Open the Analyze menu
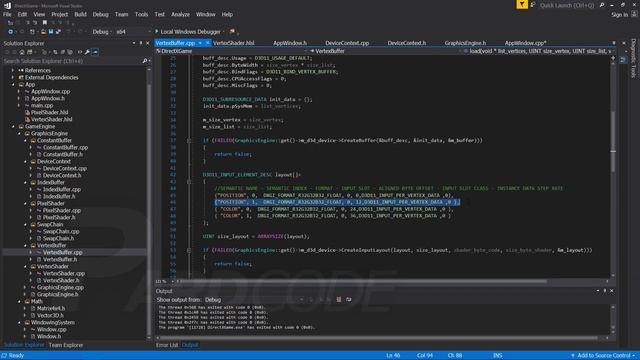 (180, 14)
